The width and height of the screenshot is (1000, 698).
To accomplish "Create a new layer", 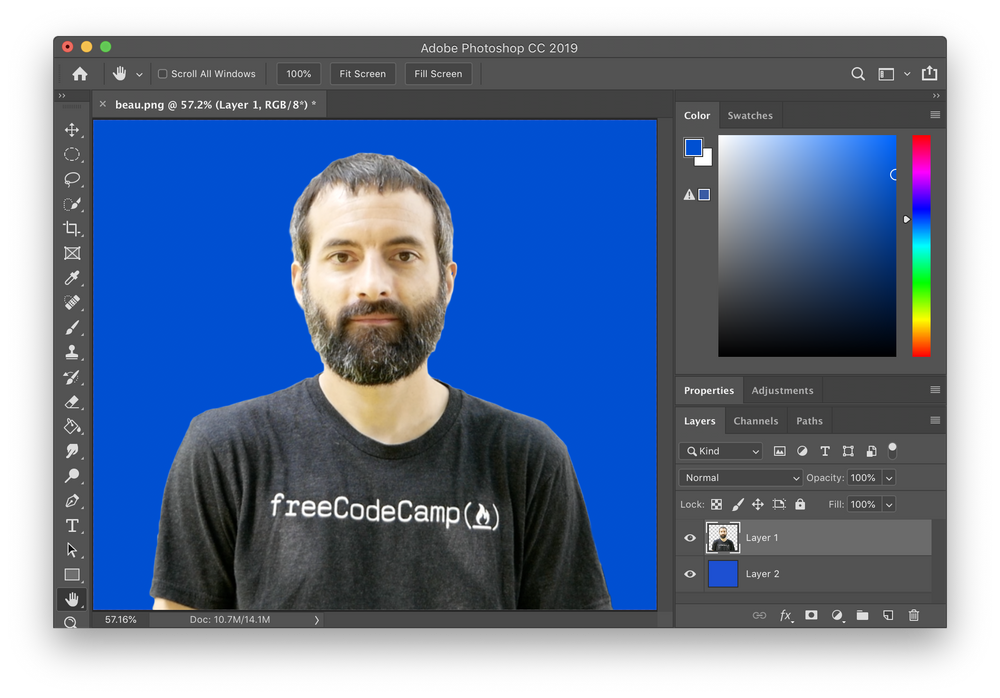I will tap(887, 616).
